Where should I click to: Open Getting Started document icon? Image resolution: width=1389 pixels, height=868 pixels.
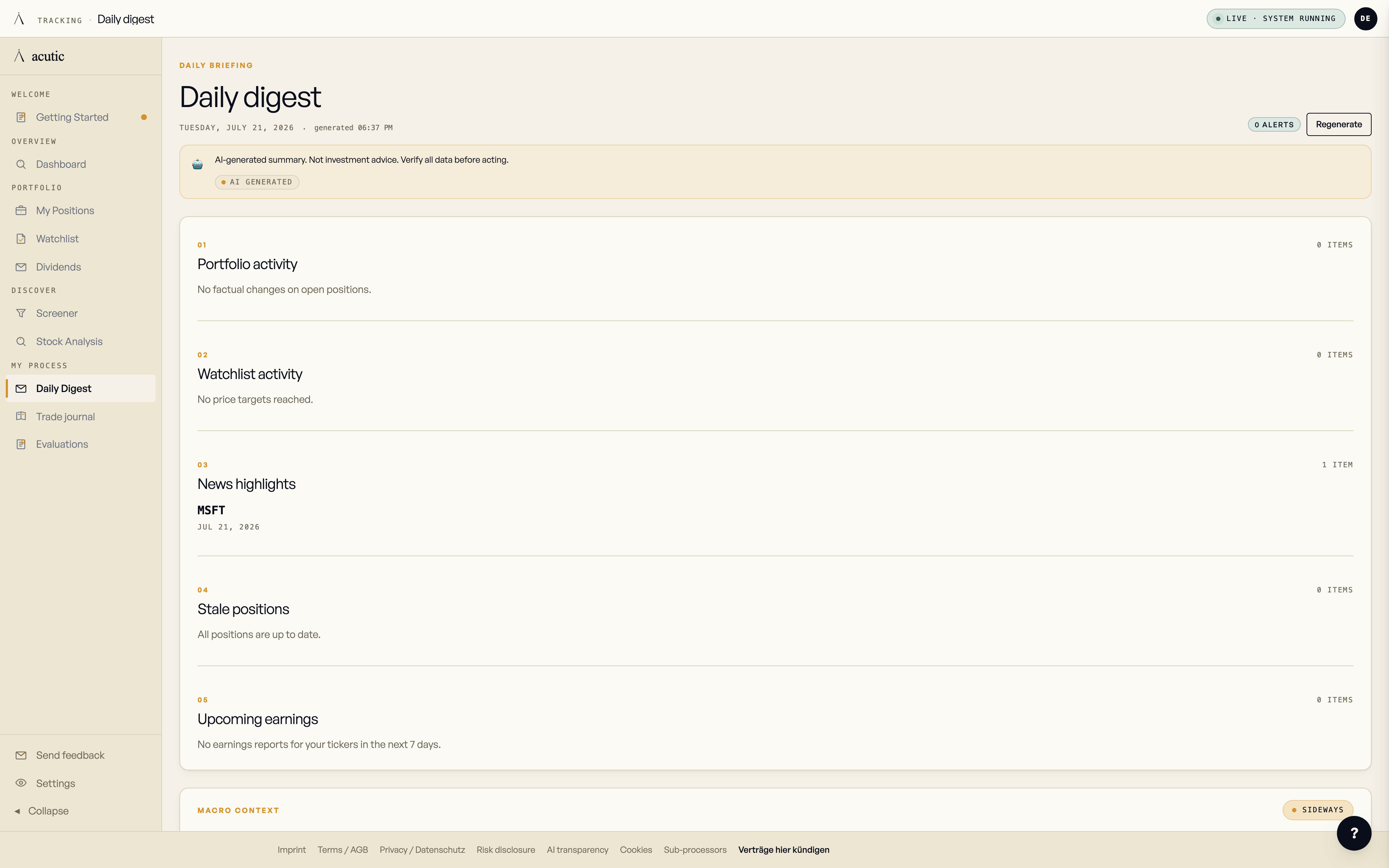(x=21, y=117)
